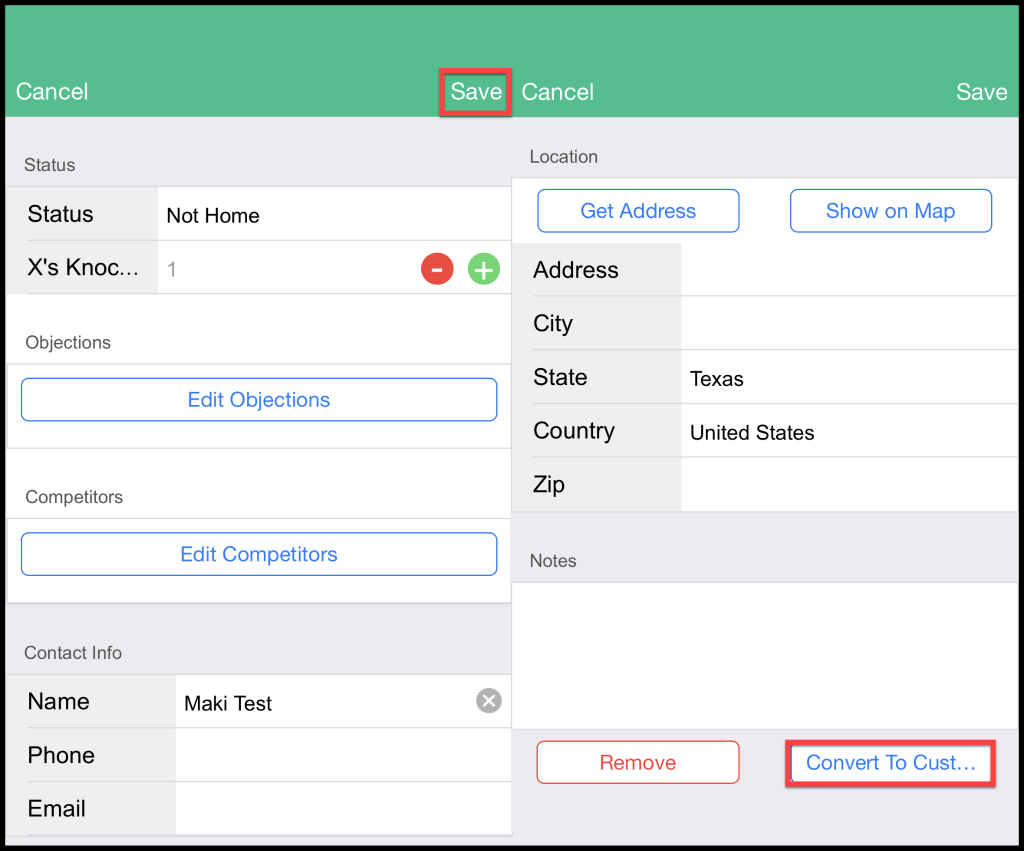This screenshot has width=1024, height=851.
Task: Click the Convert To Customer button
Action: [890, 763]
